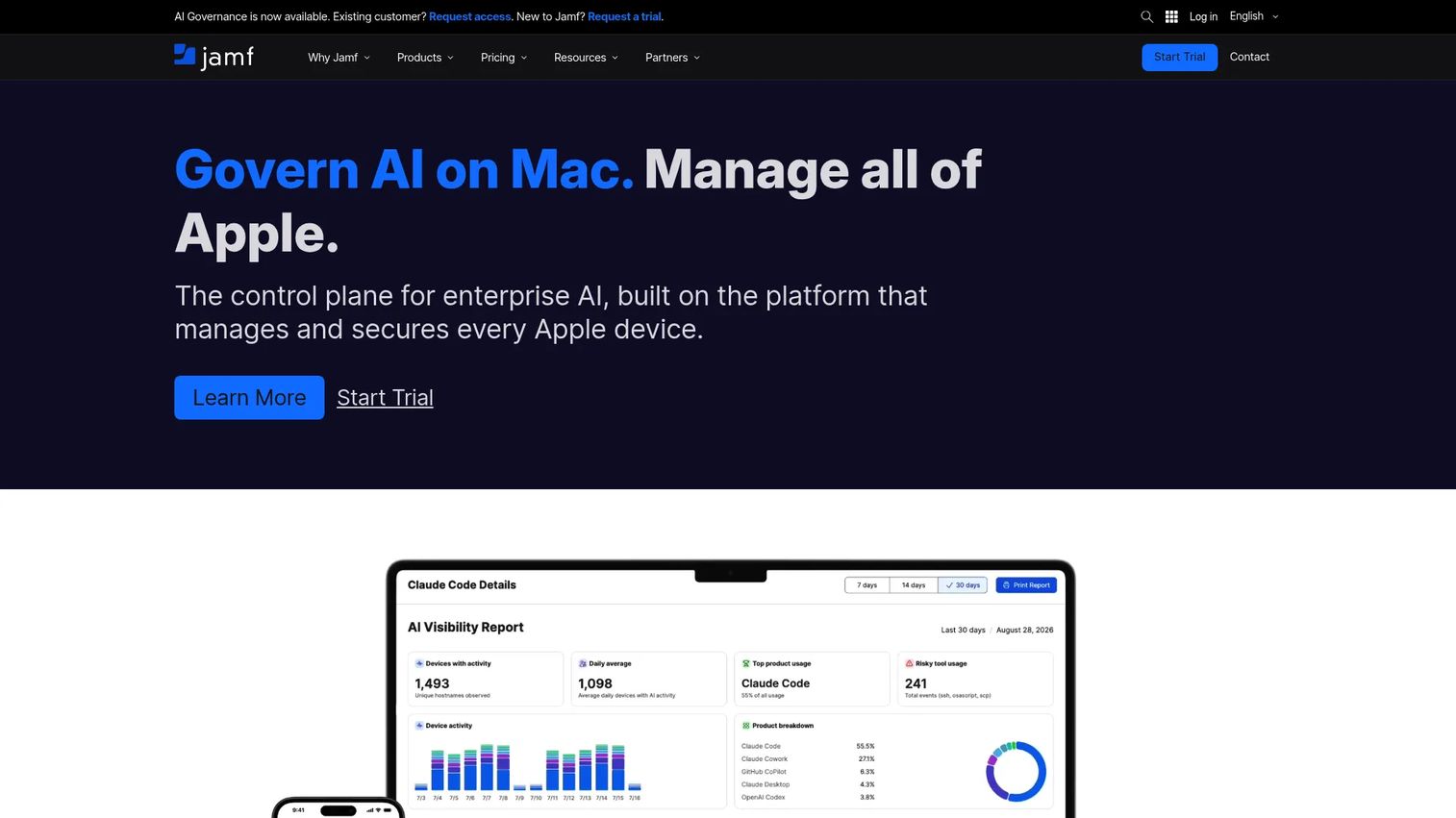The image size is (1456, 818).
Task: Click the Risky tool usage warning icon
Action: [x=910, y=663]
